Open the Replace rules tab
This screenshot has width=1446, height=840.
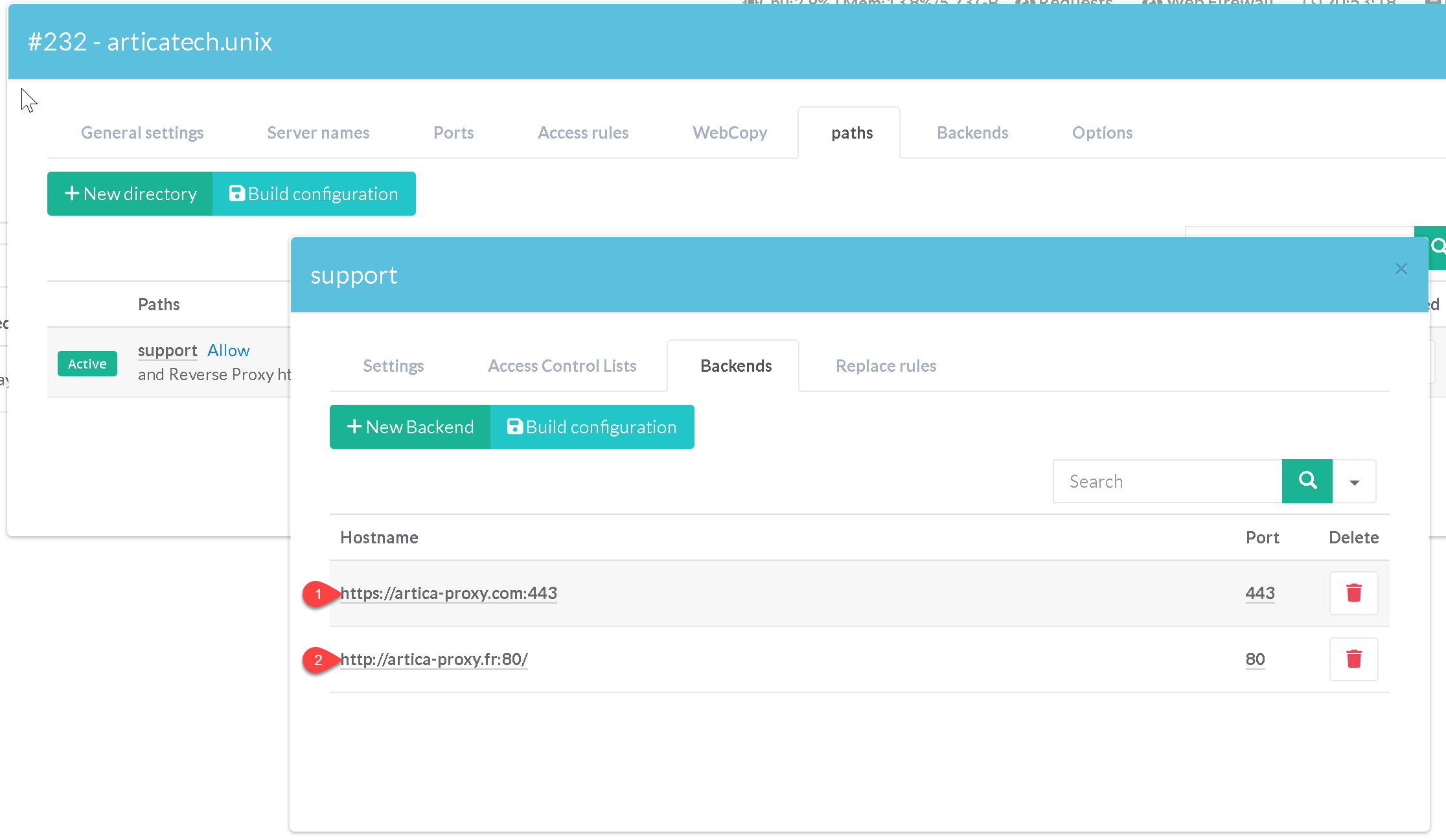pyautogui.click(x=886, y=366)
